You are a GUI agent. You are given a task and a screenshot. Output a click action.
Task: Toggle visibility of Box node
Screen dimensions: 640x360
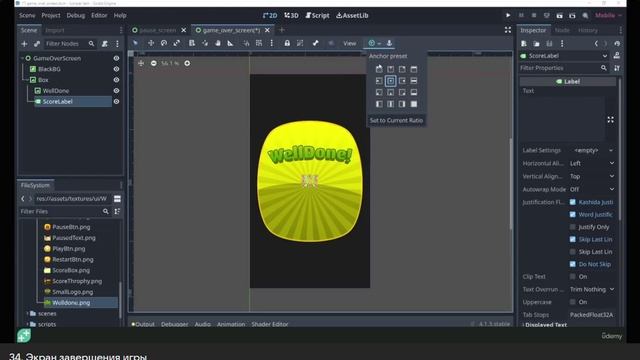[116, 80]
